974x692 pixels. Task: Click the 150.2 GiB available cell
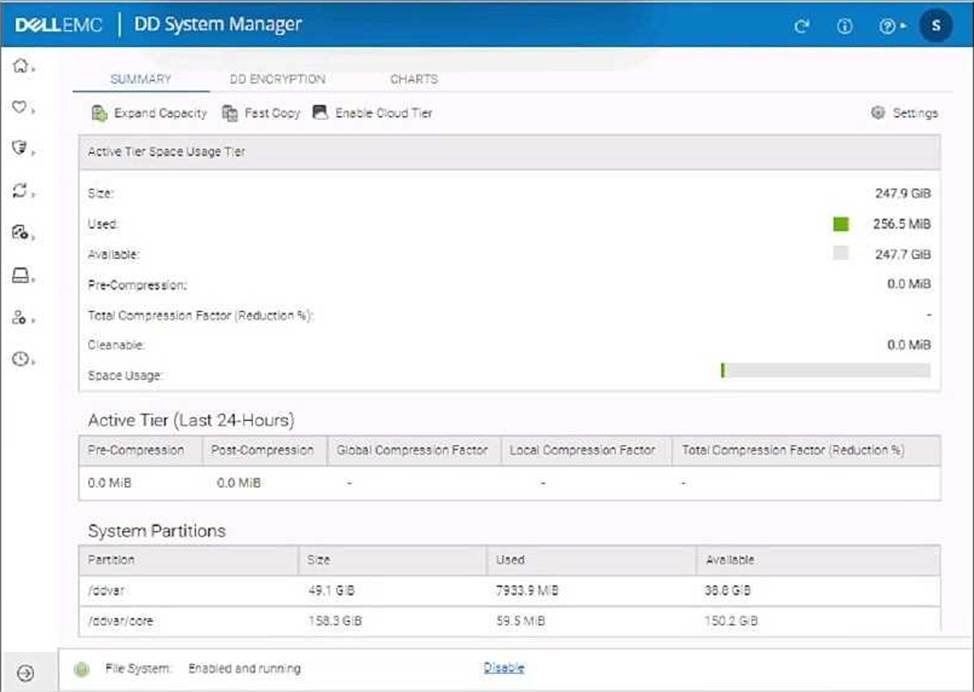coord(730,621)
